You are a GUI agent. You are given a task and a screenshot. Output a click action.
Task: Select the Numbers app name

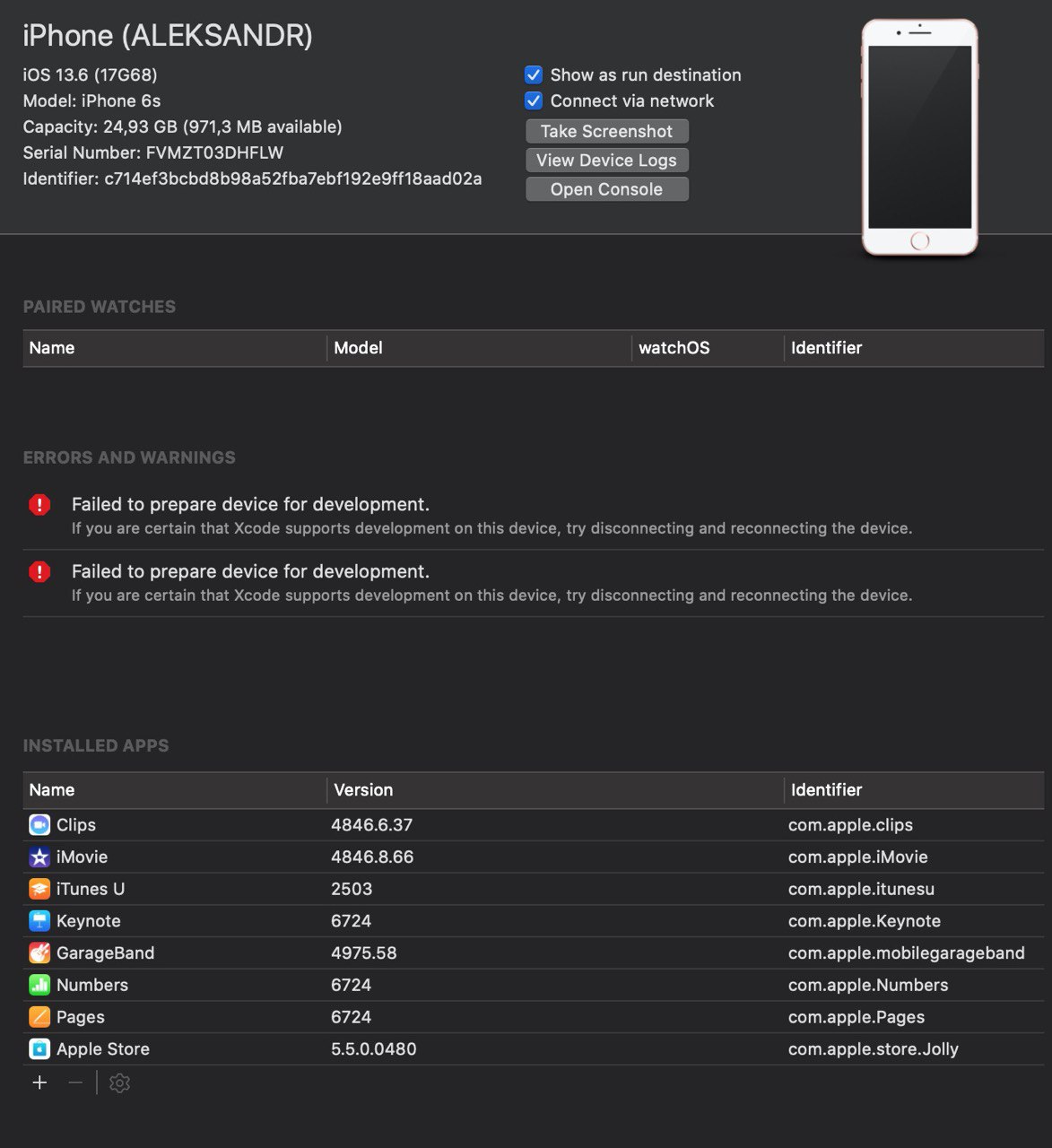click(92, 985)
